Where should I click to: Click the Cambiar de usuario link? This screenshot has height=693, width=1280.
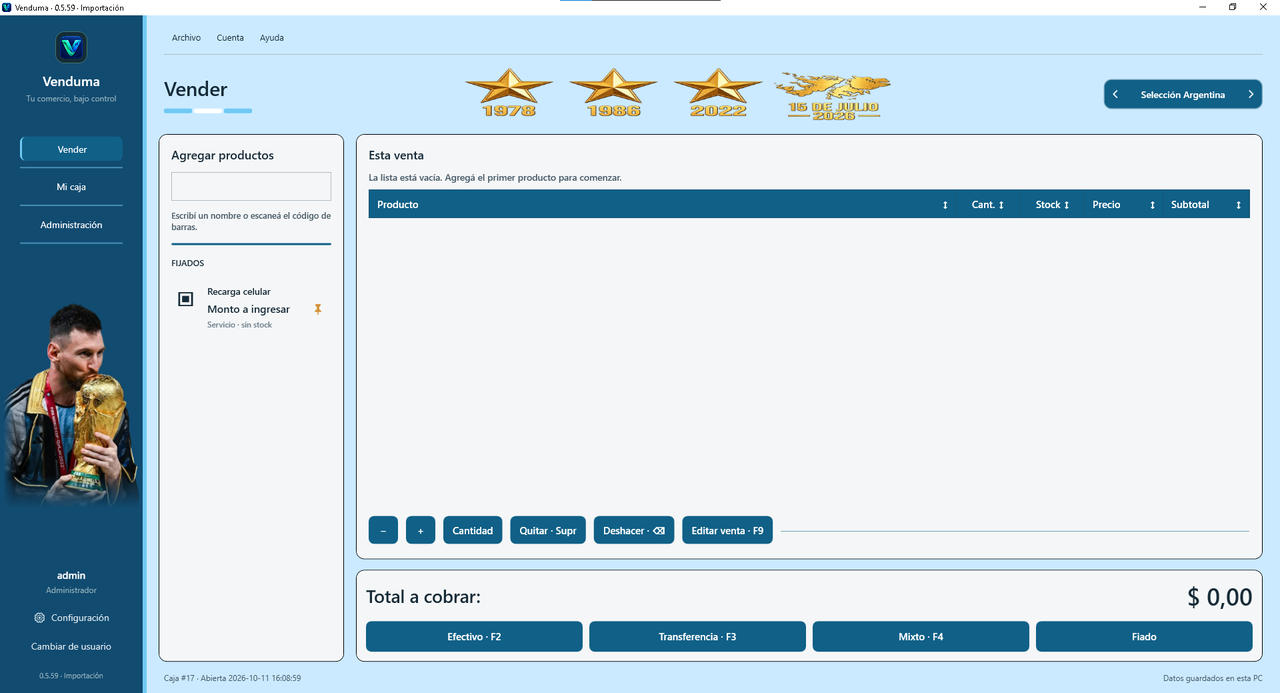tap(71, 647)
